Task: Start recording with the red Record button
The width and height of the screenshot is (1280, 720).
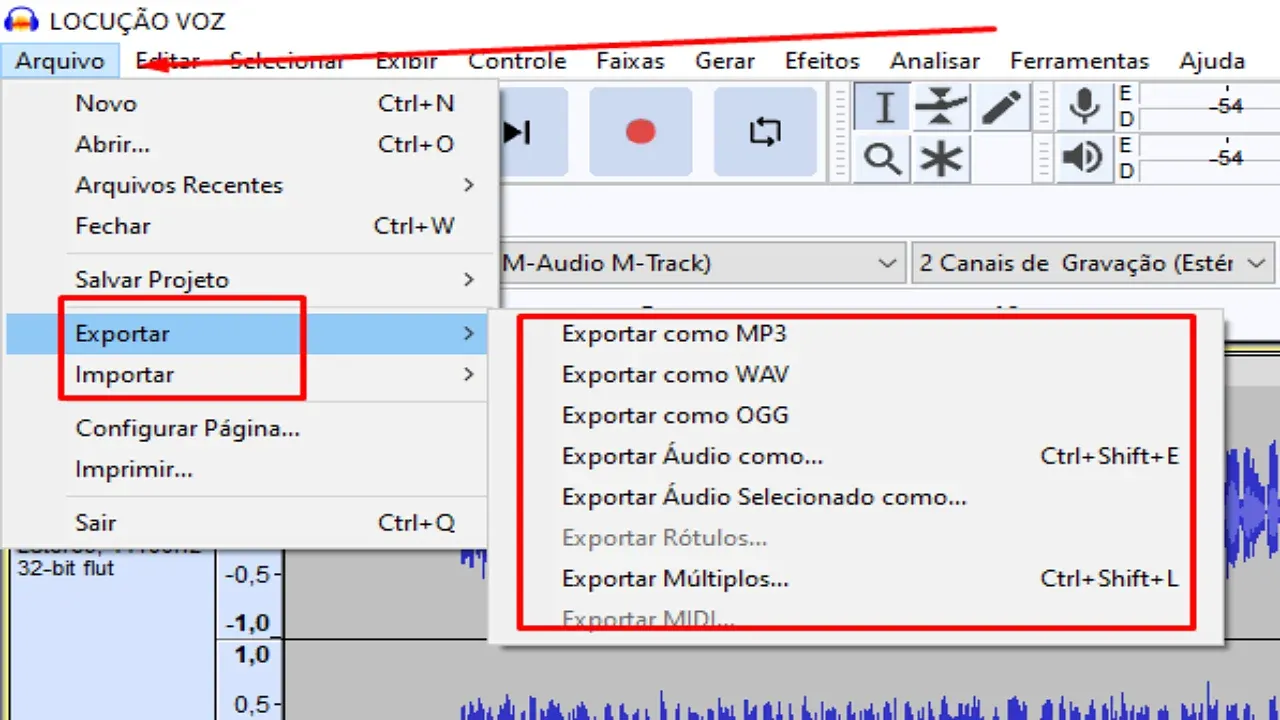Action: click(640, 132)
